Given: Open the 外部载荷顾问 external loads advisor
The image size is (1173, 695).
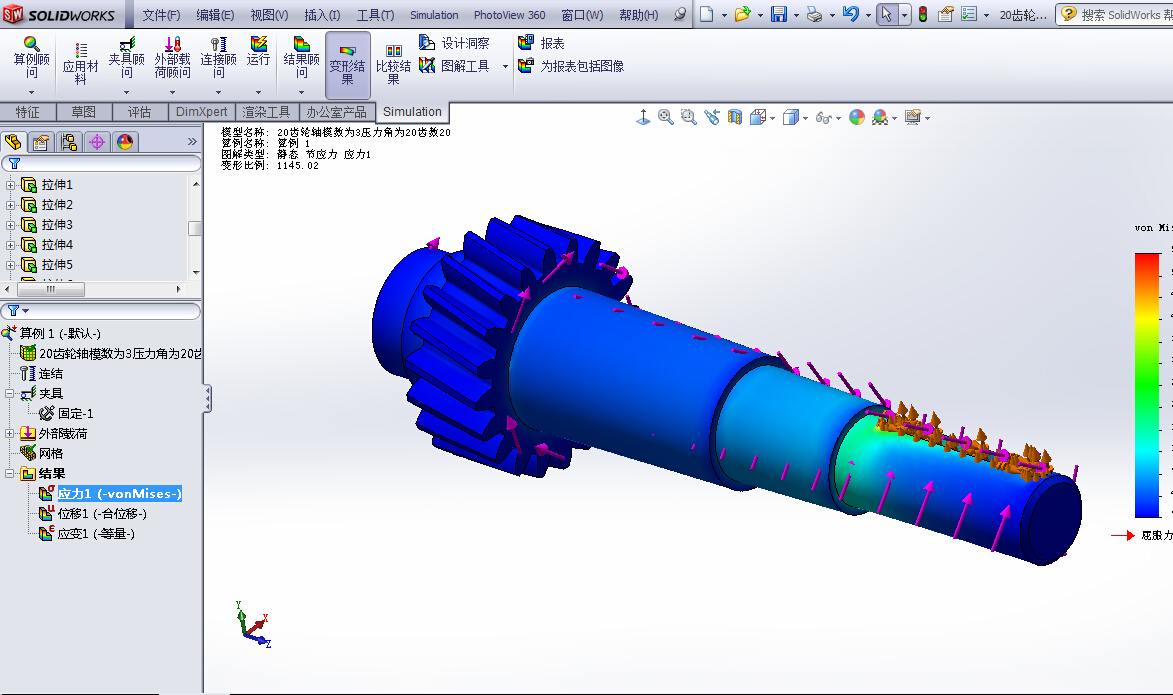Looking at the screenshot, I should [172, 58].
